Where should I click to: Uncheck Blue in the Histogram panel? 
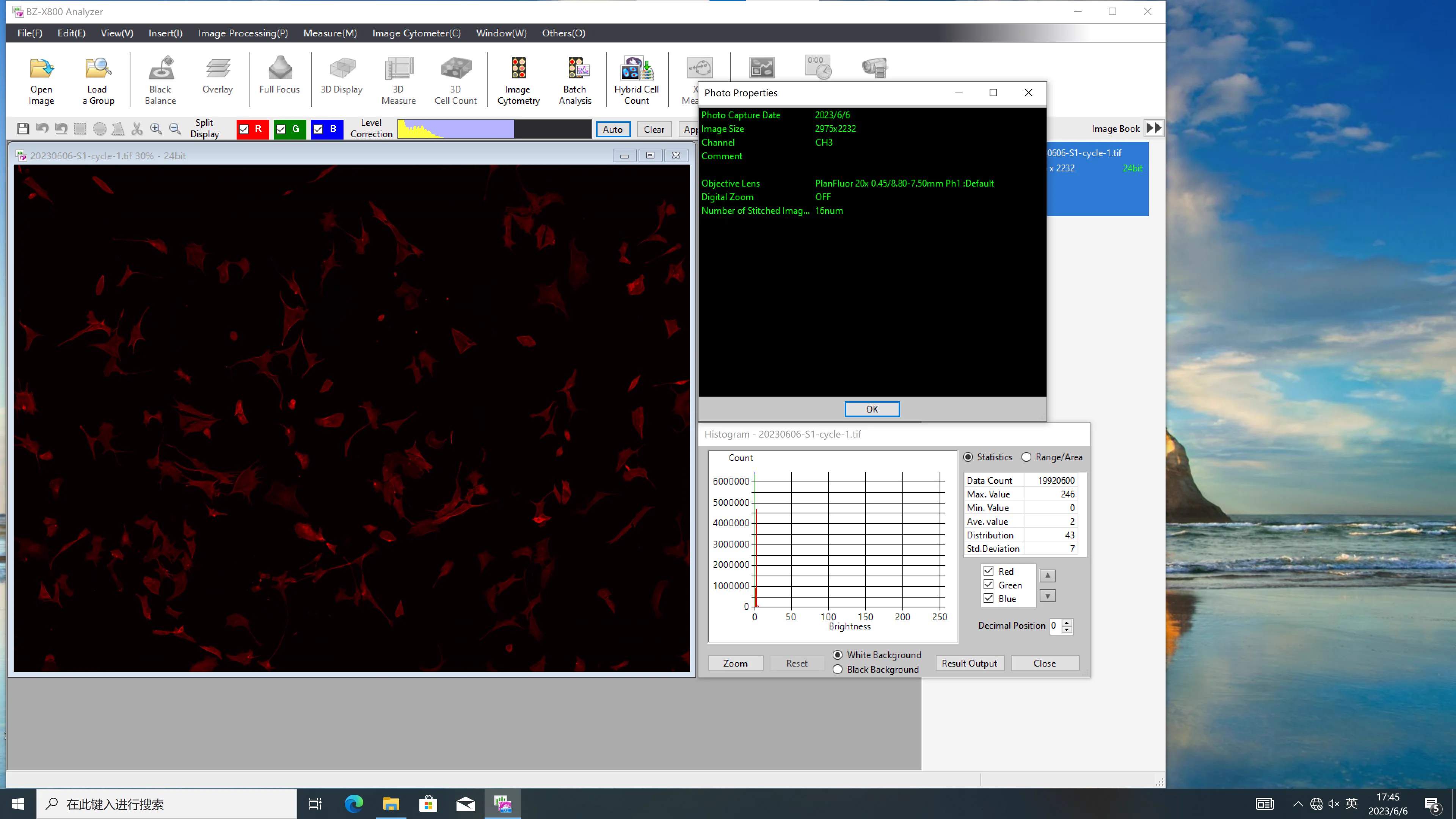[988, 598]
